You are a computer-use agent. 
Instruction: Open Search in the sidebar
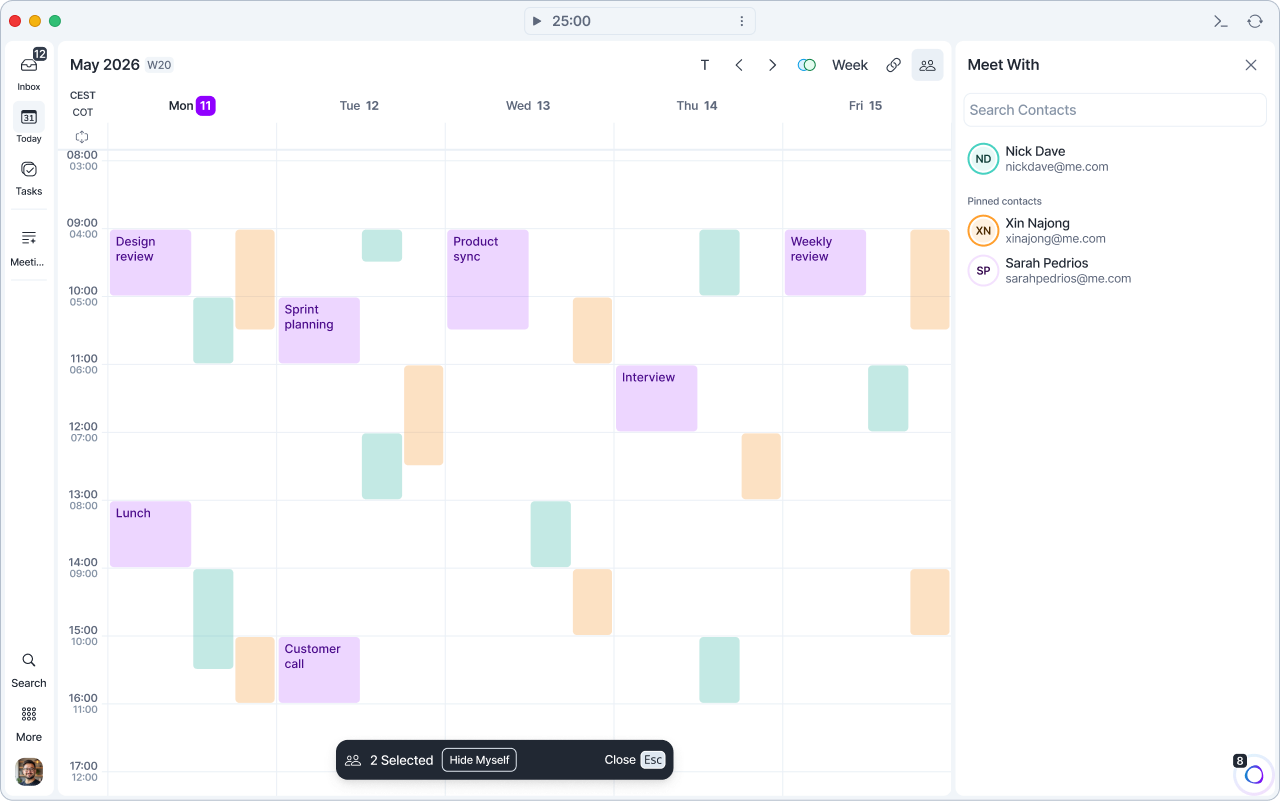click(29, 669)
